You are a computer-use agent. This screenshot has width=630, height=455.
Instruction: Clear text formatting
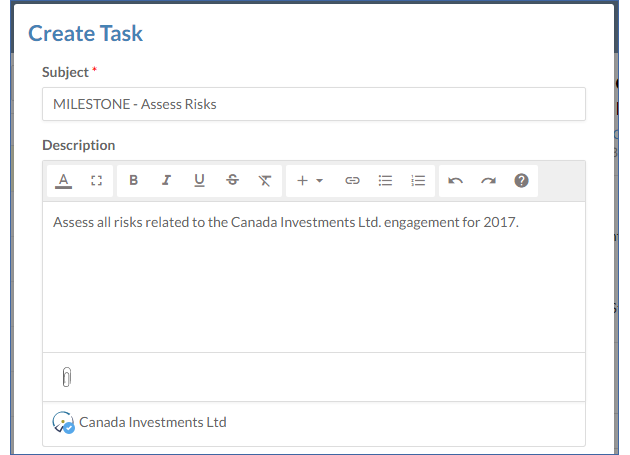264,181
